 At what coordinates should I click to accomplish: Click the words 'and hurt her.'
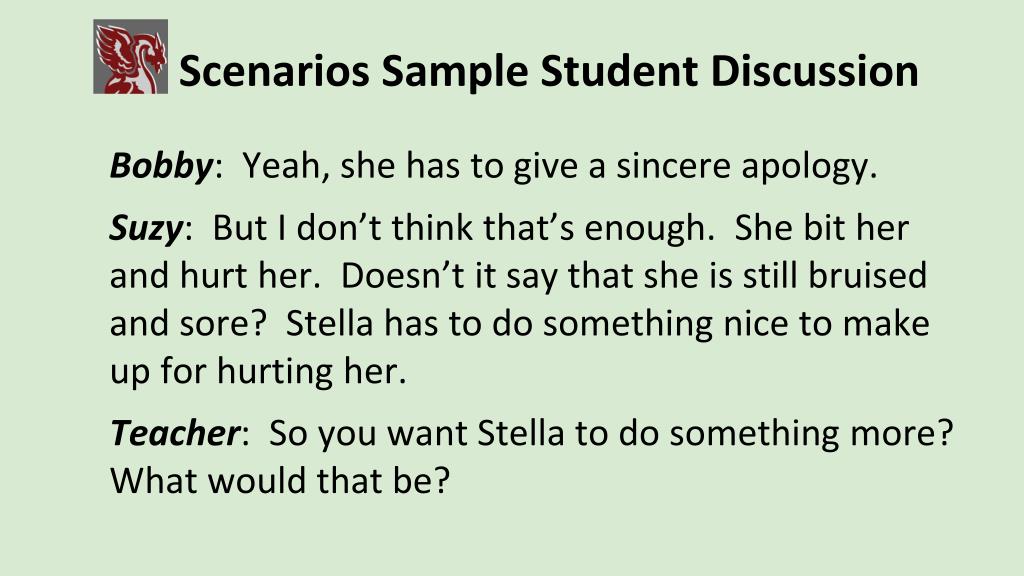215,275
